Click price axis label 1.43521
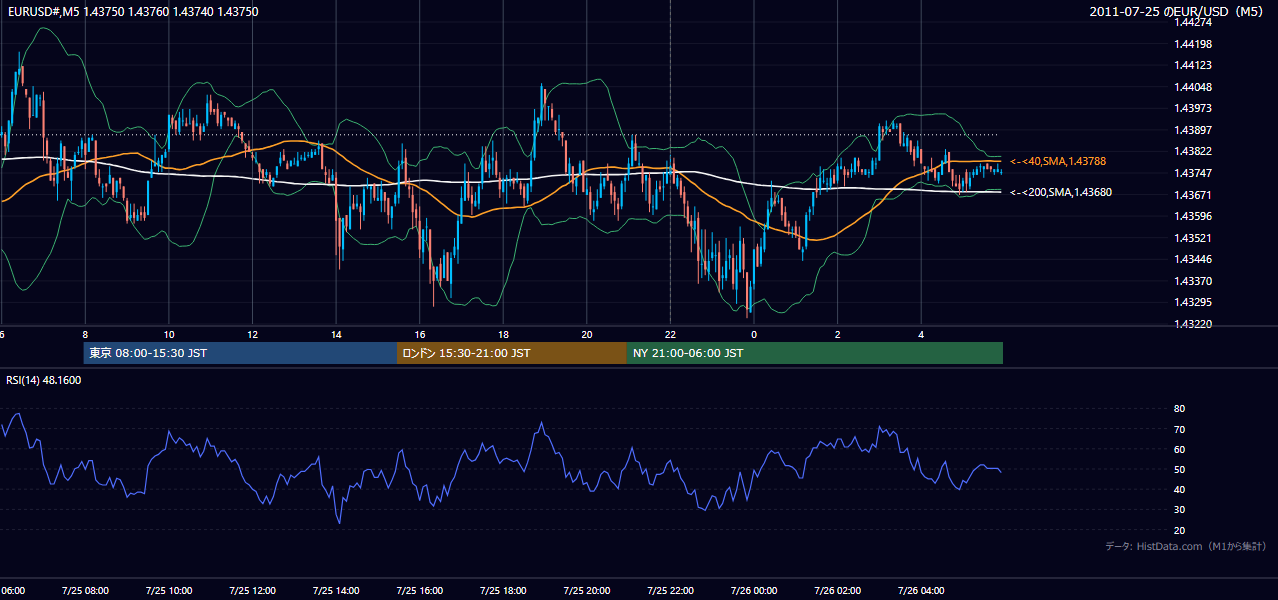1278x600 pixels. point(1192,238)
